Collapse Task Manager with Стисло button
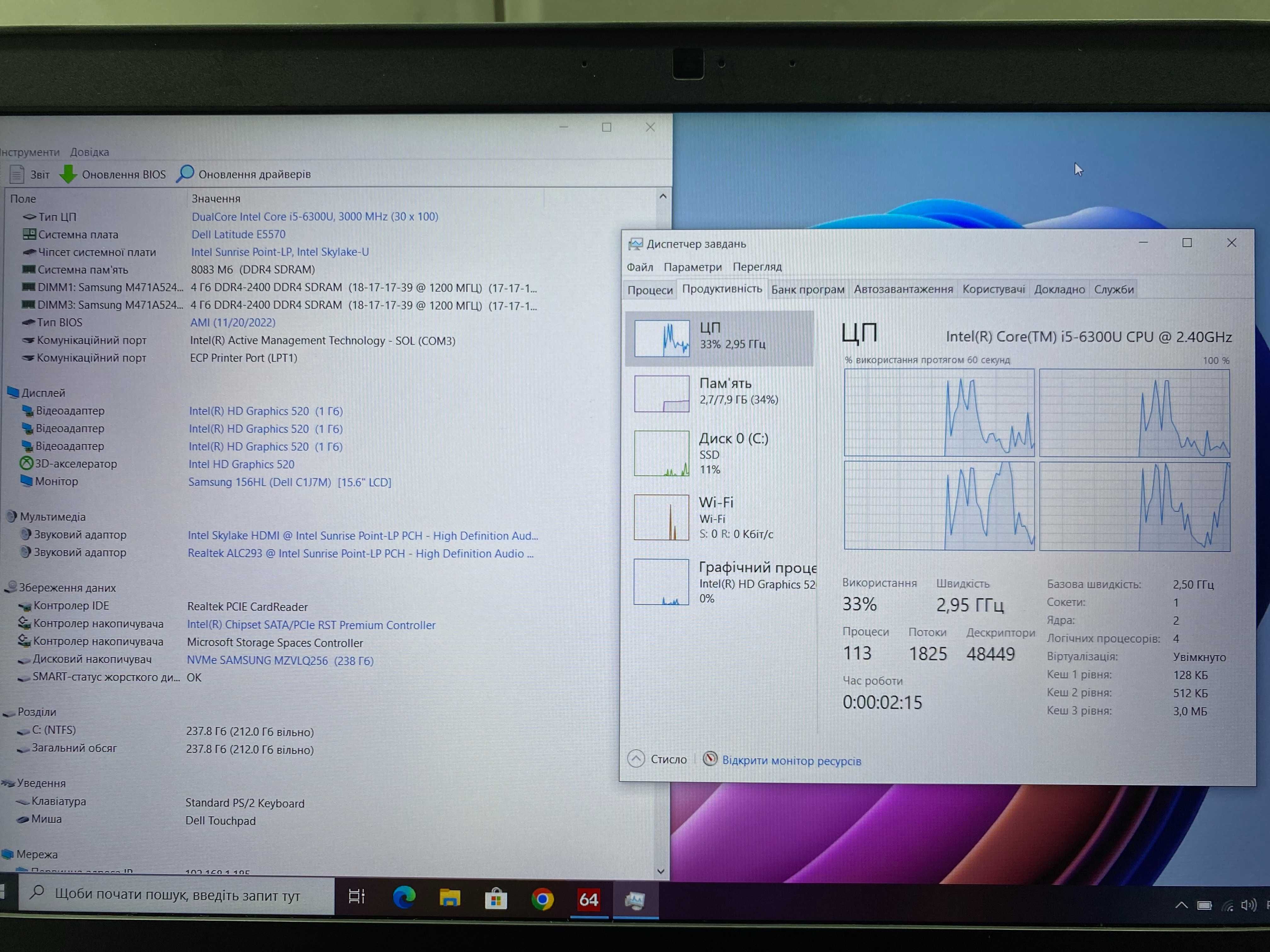 tap(657, 759)
